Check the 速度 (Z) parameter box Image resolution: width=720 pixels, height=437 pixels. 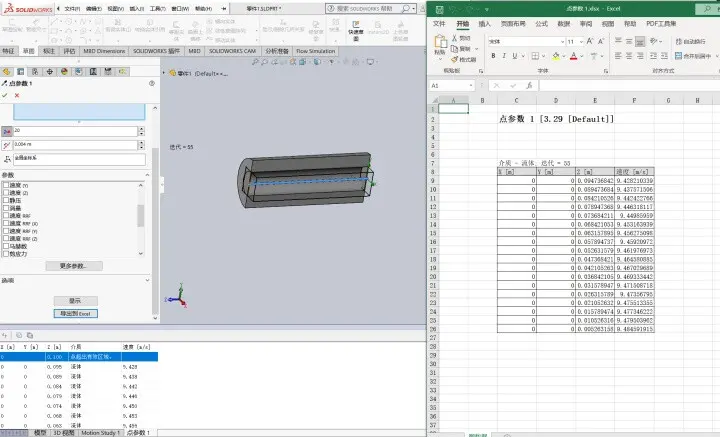coord(6,193)
